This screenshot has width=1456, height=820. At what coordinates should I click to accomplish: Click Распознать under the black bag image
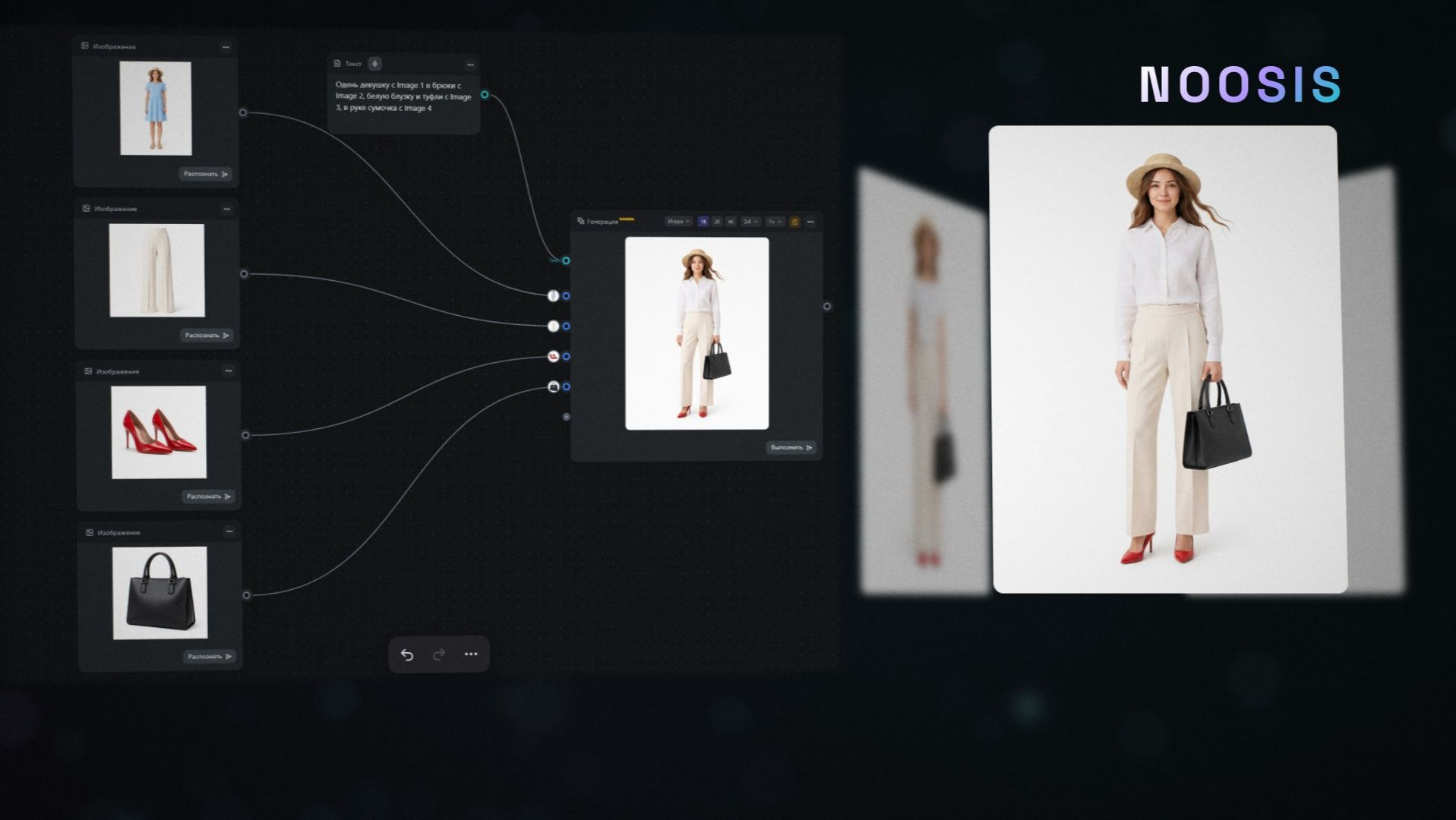click(209, 656)
